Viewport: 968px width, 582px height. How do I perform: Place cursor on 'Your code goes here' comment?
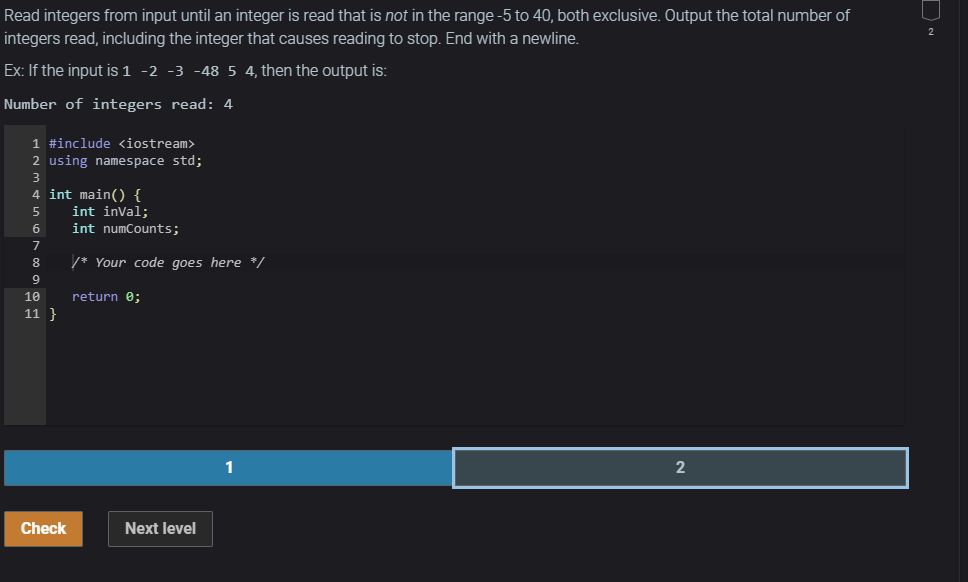[168, 262]
